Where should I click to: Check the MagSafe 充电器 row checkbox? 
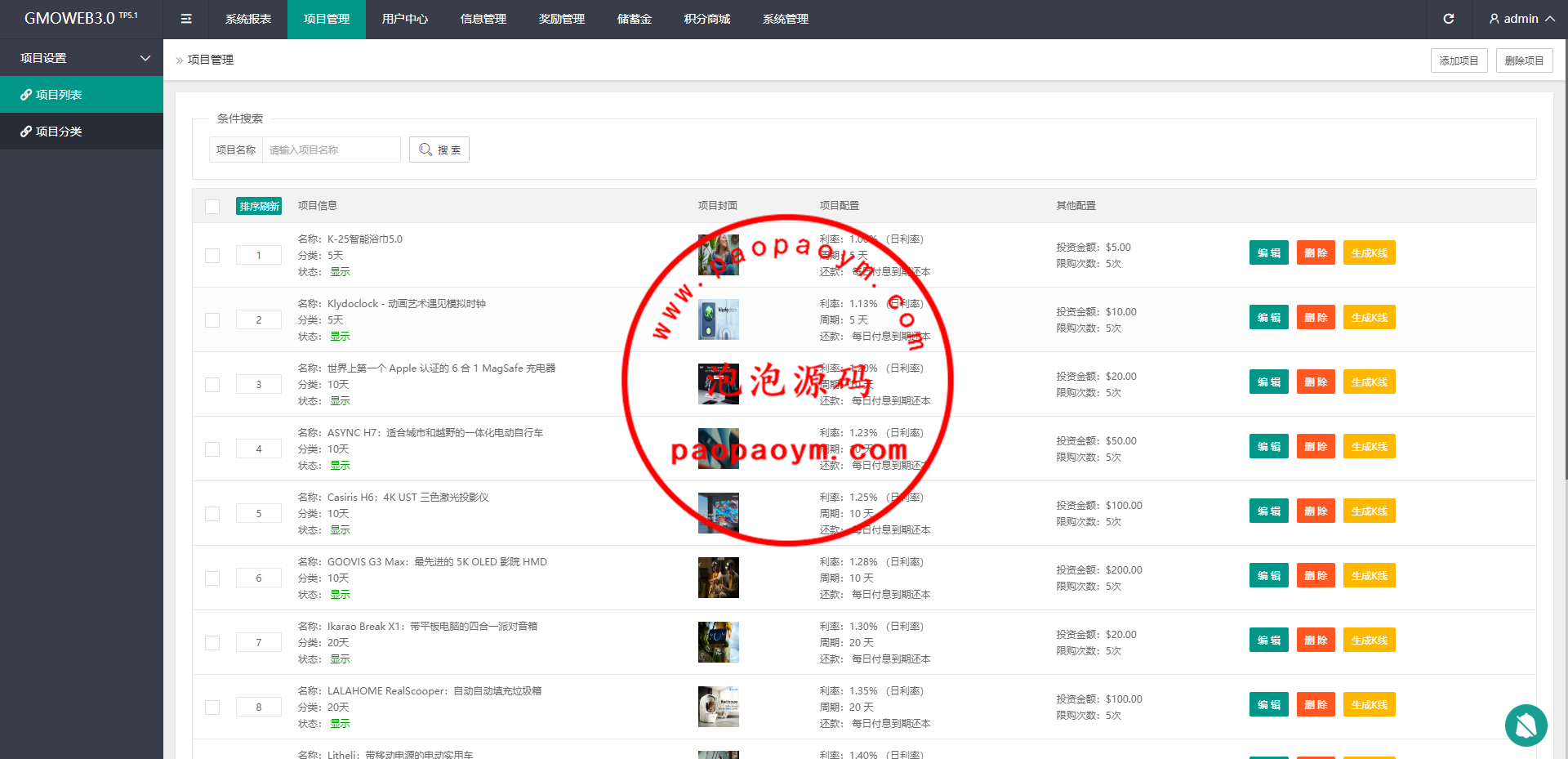click(x=212, y=384)
